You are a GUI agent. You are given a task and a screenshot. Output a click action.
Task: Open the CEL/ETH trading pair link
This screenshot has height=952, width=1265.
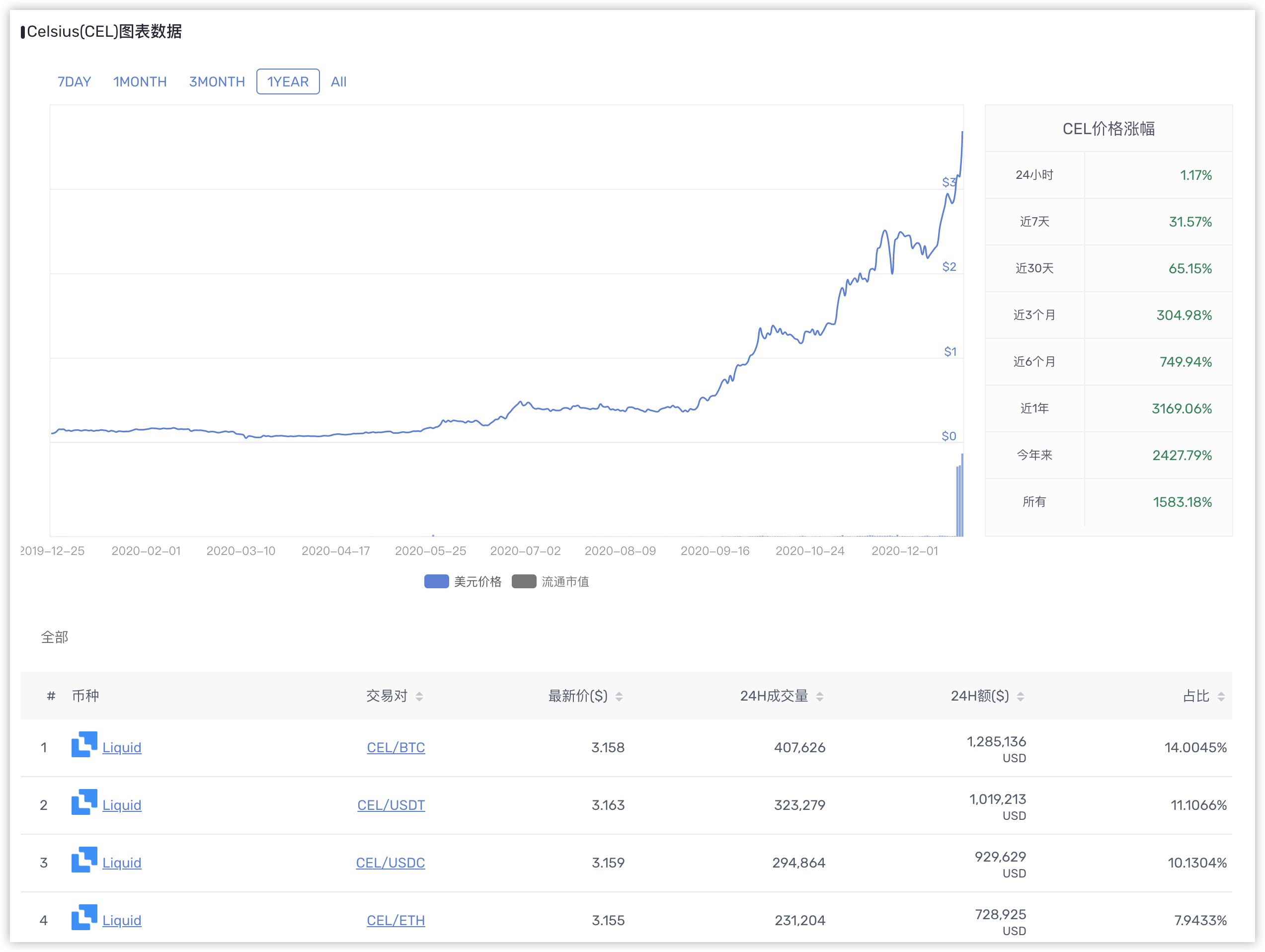click(x=395, y=921)
